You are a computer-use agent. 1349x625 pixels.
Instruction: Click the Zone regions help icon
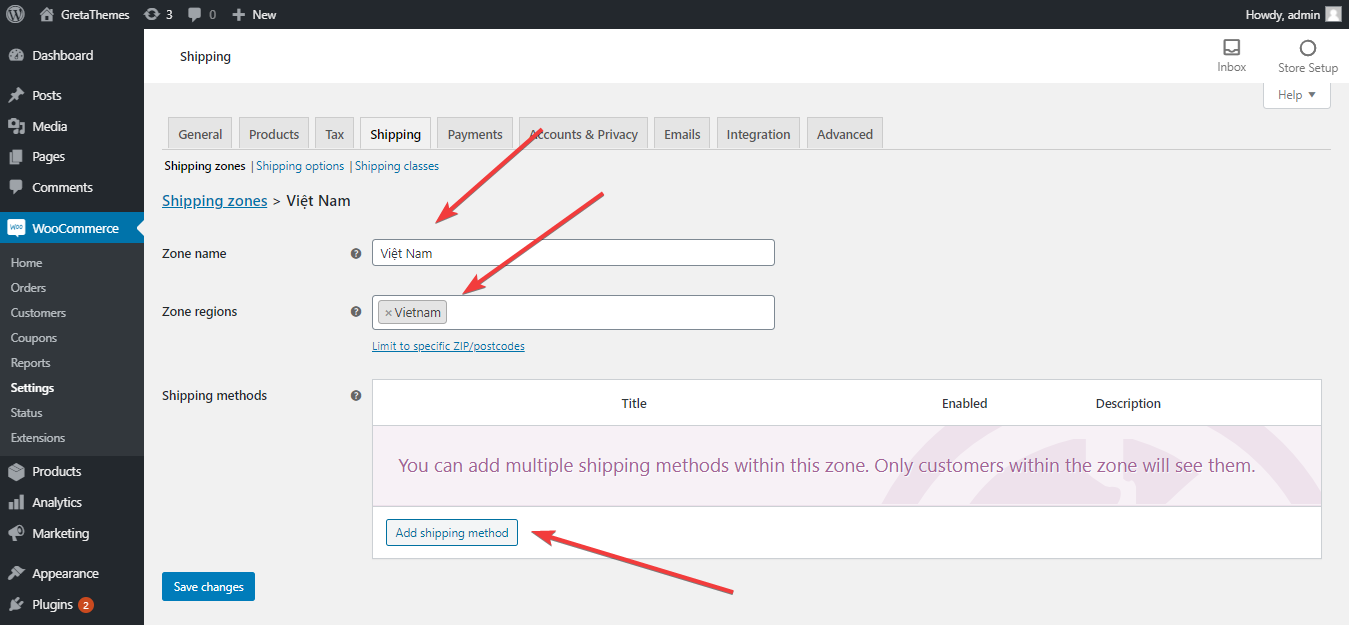point(356,312)
